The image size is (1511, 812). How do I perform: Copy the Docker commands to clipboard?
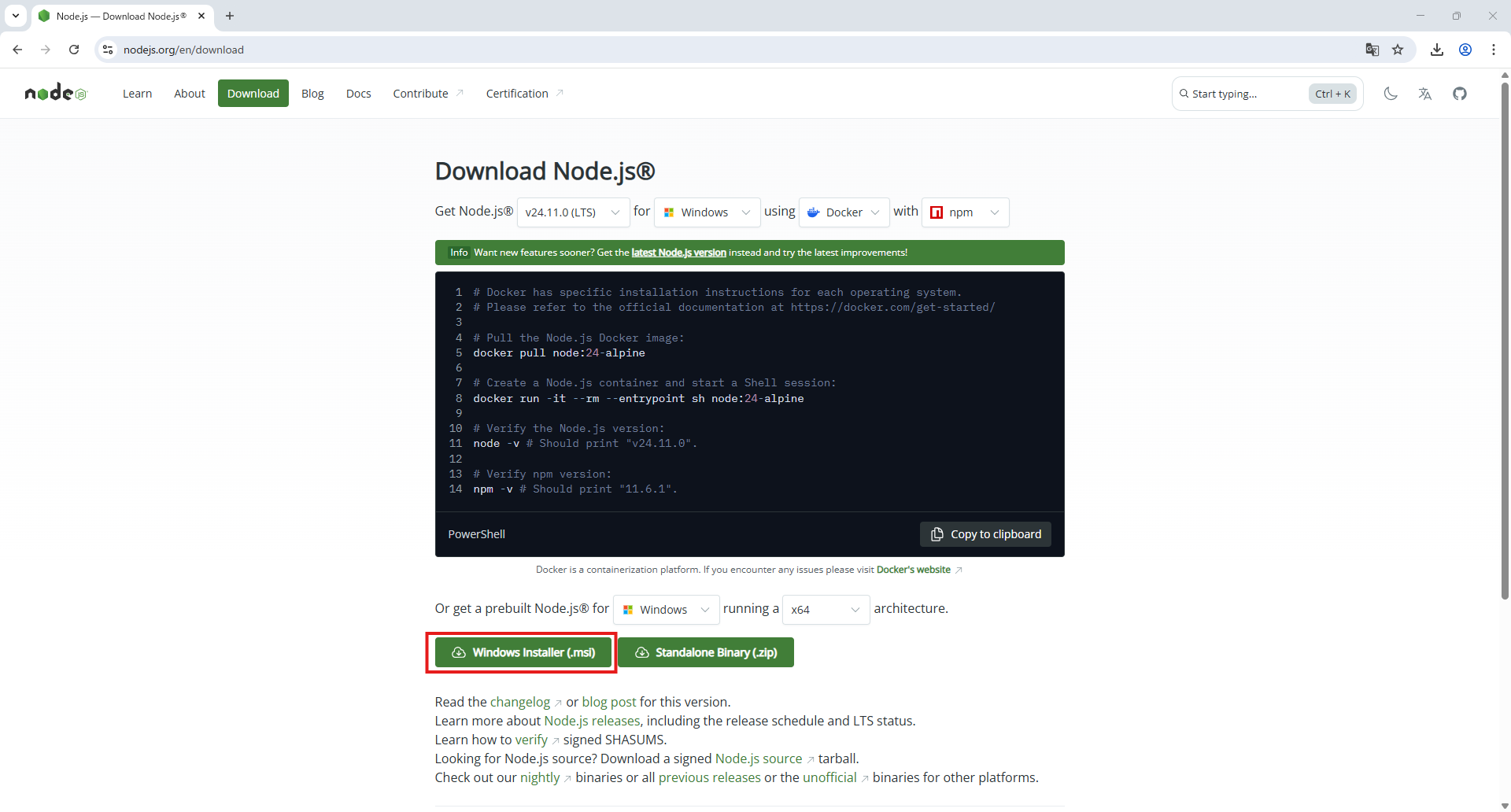[985, 533]
